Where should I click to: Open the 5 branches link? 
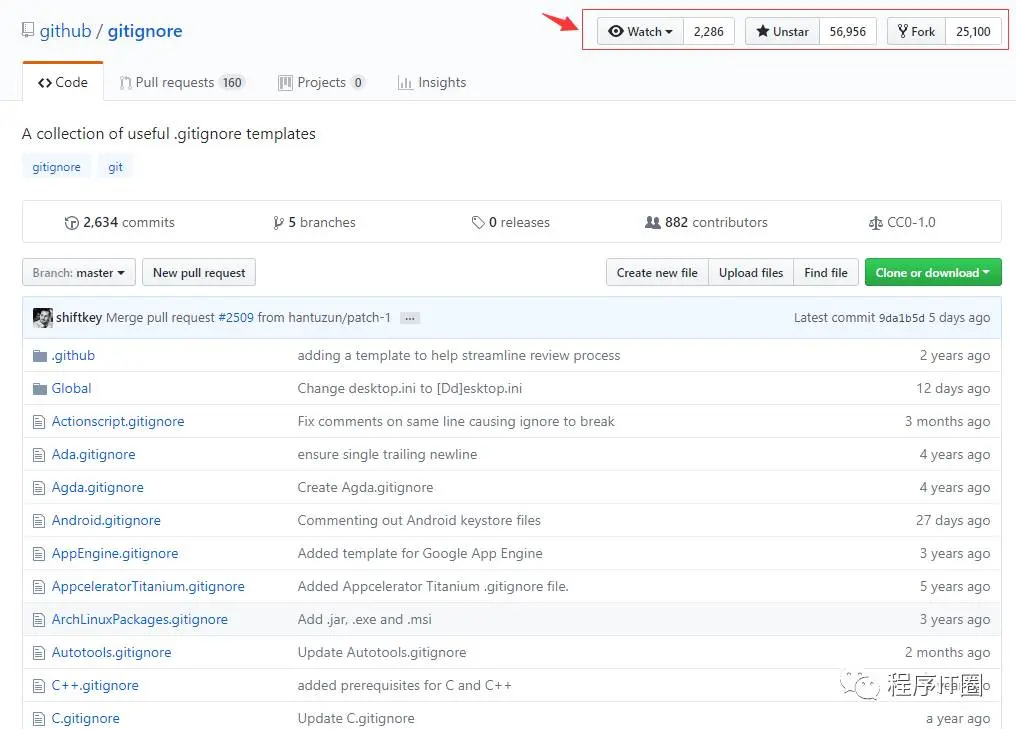click(x=314, y=222)
